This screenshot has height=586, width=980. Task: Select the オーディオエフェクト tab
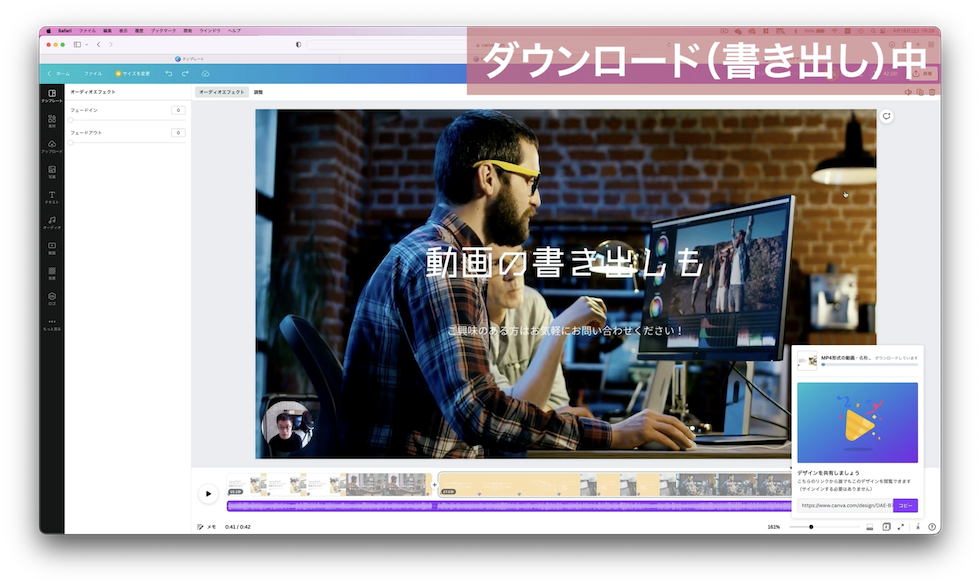click(x=221, y=92)
